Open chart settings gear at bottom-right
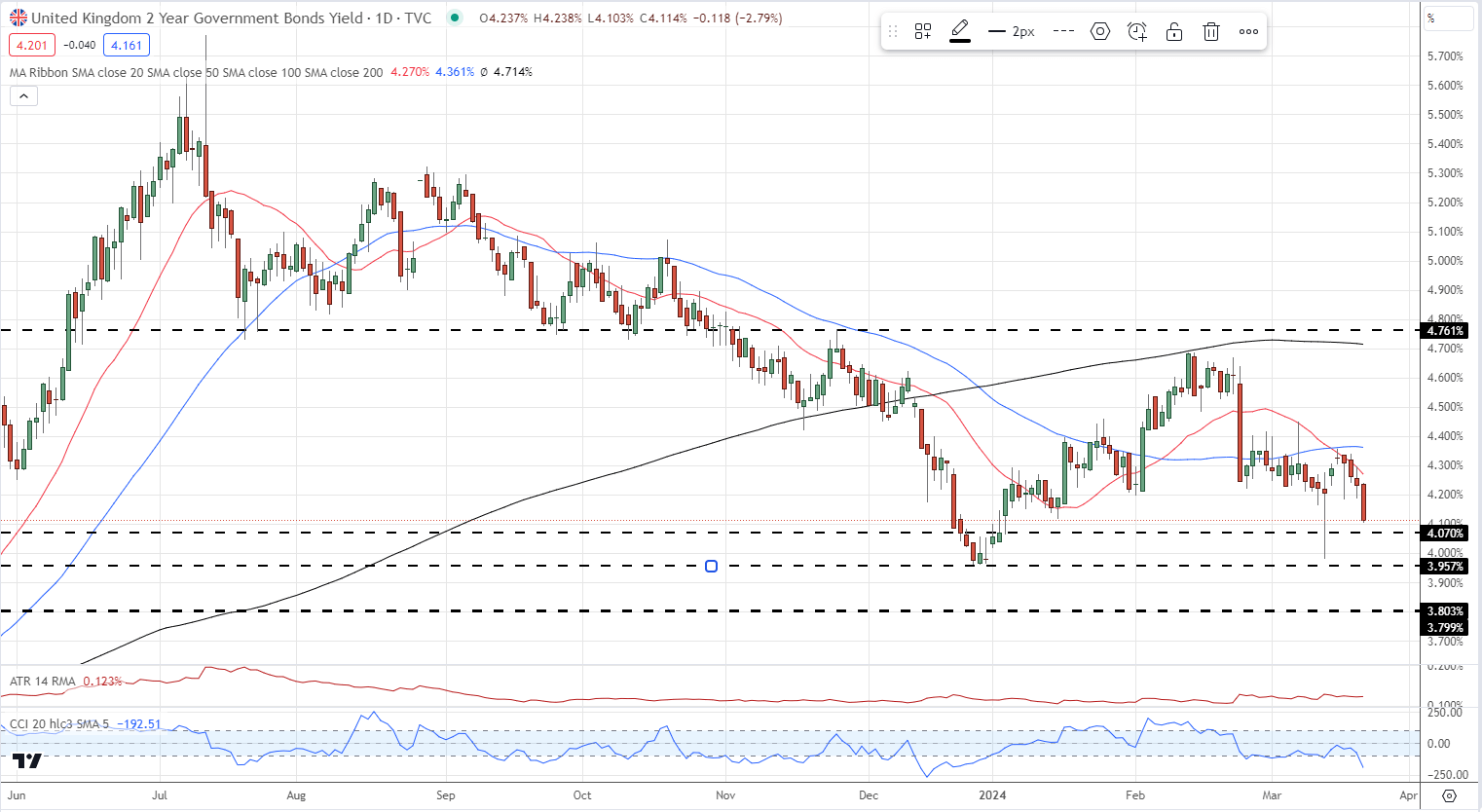 1449,795
